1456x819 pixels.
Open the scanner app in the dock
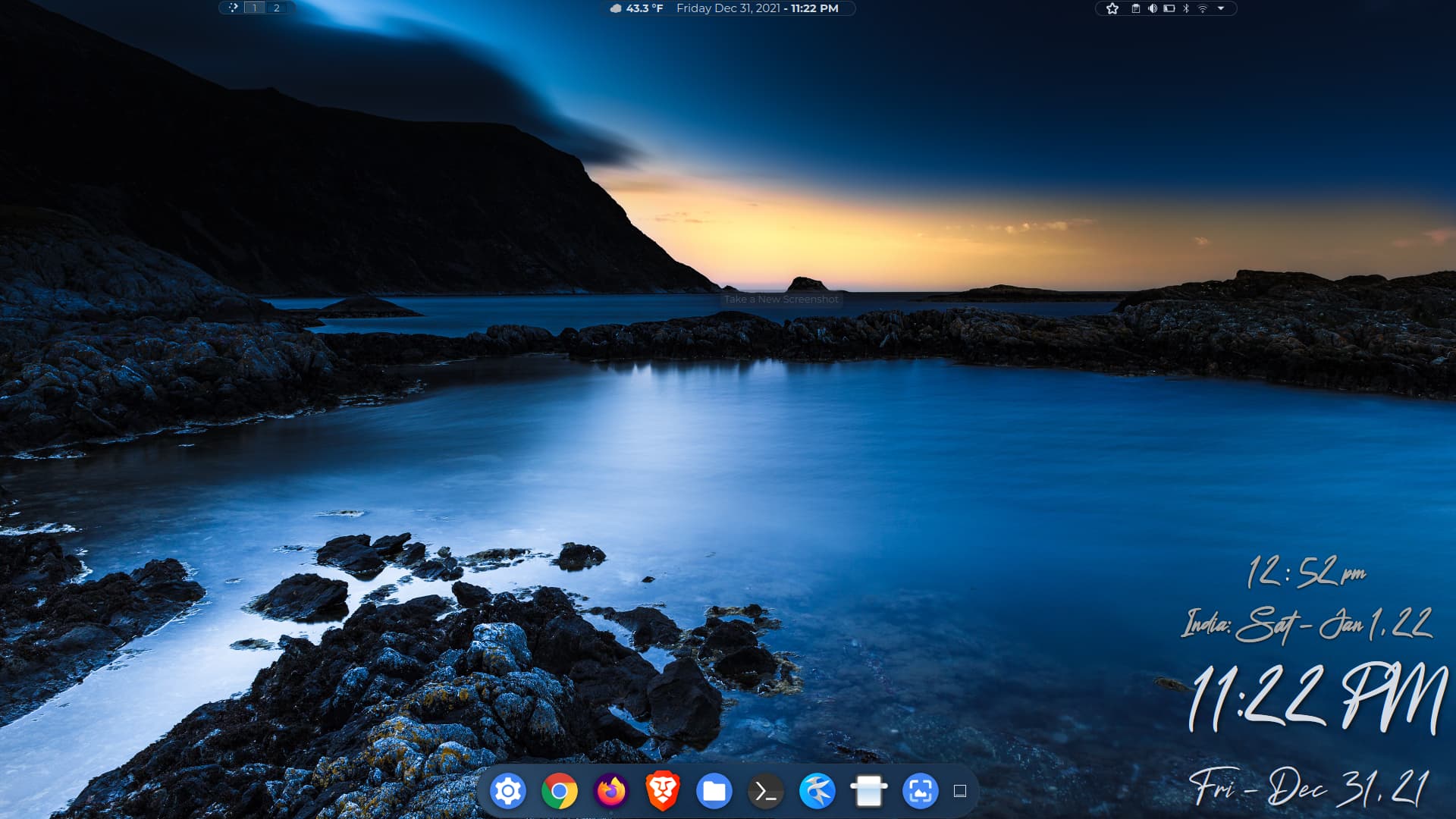(x=869, y=791)
